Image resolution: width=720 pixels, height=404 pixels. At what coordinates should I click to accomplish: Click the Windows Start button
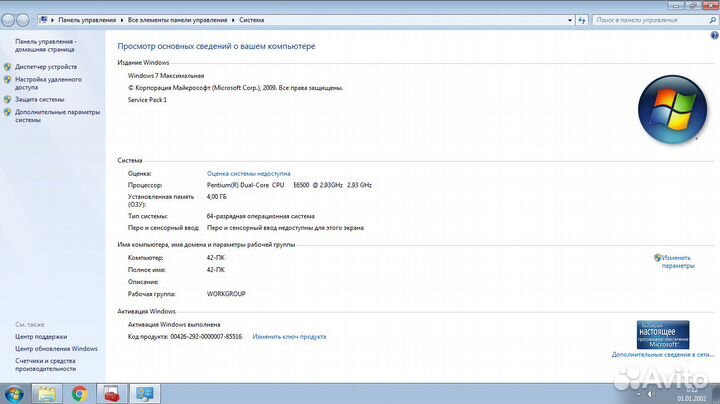tap(14, 393)
